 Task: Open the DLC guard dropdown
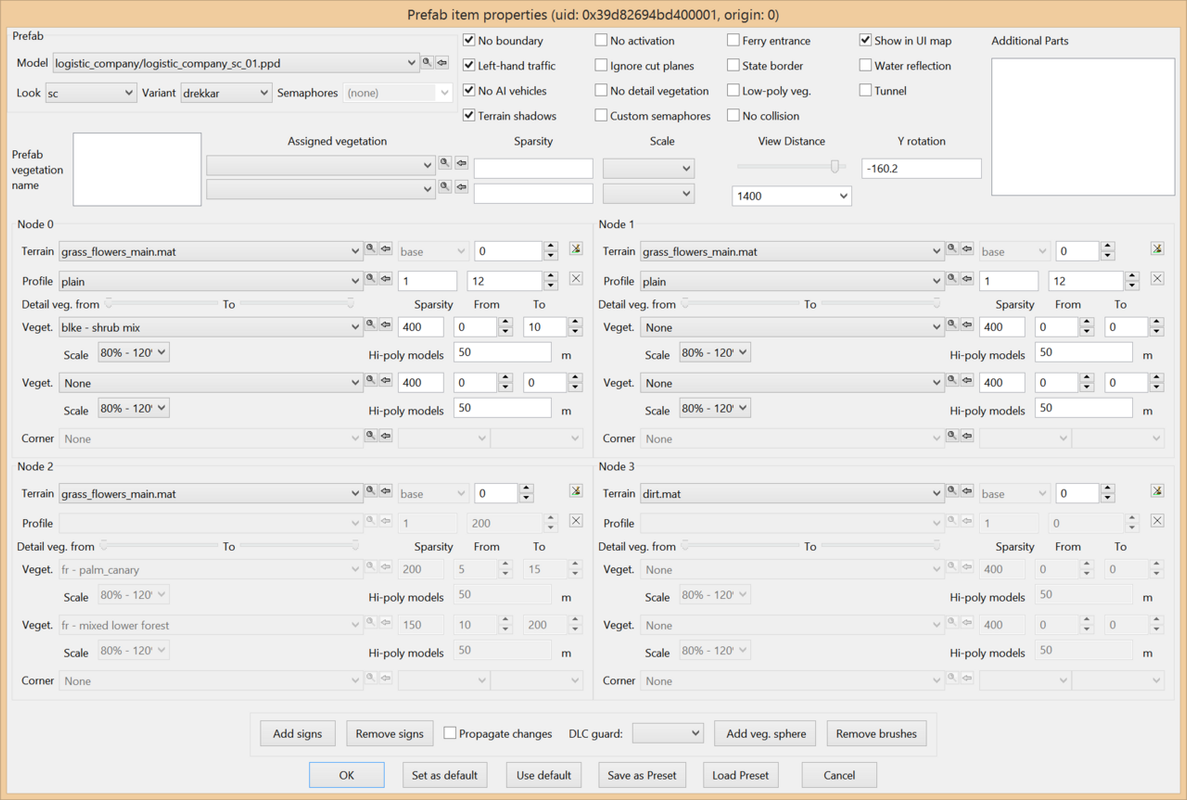pos(668,733)
